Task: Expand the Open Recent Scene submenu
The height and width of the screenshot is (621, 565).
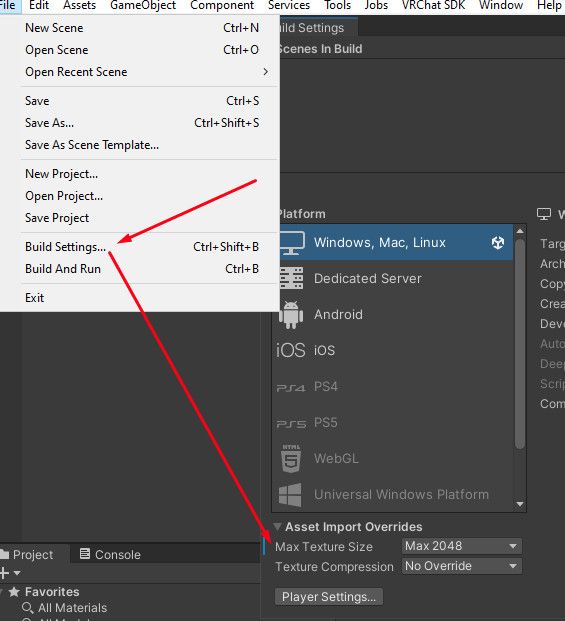Action: click(x=146, y=72)
